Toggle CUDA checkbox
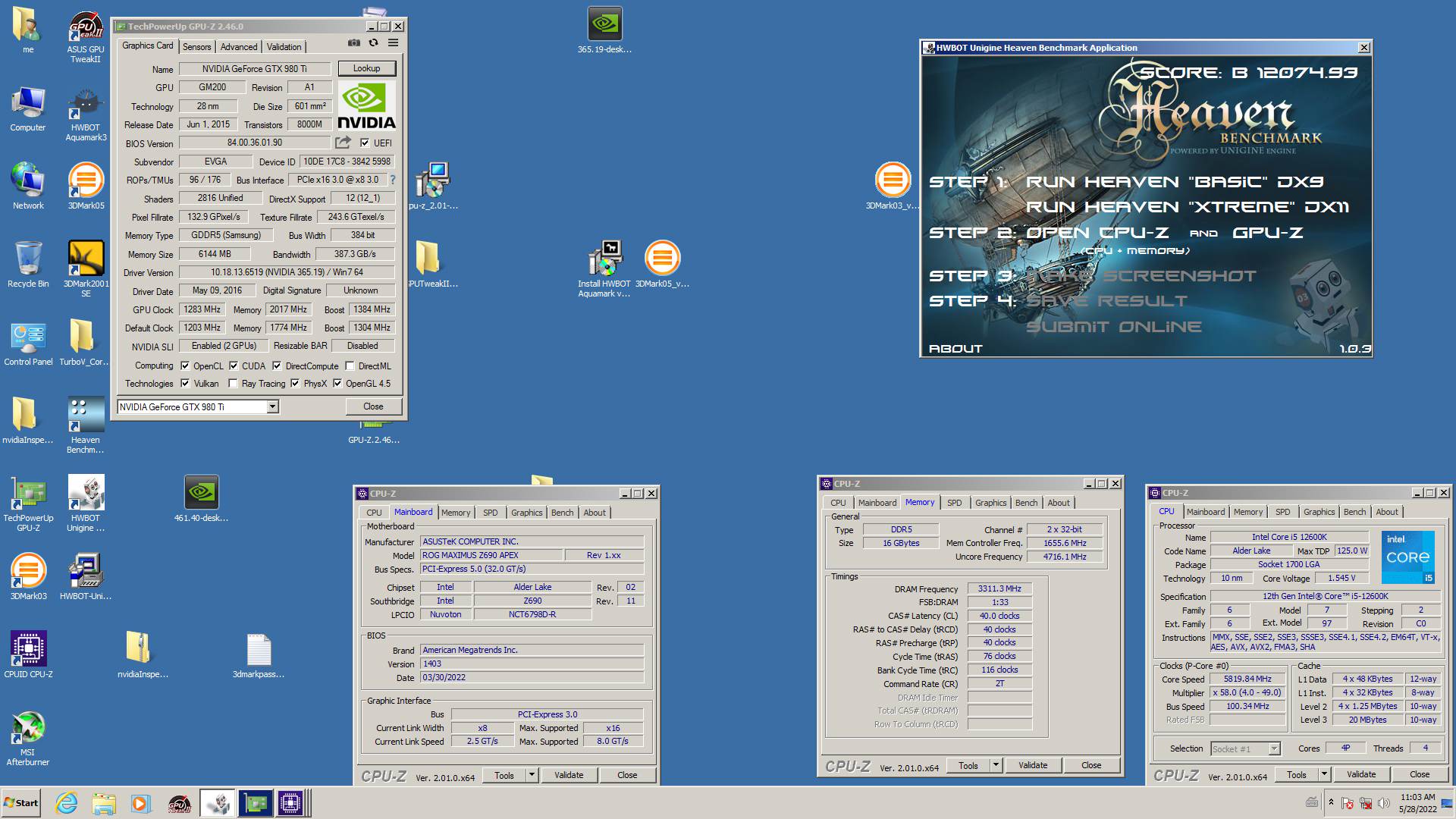The height and width of the screenshot is (819, 1456). pyautogui.click(x=234, y=366)
